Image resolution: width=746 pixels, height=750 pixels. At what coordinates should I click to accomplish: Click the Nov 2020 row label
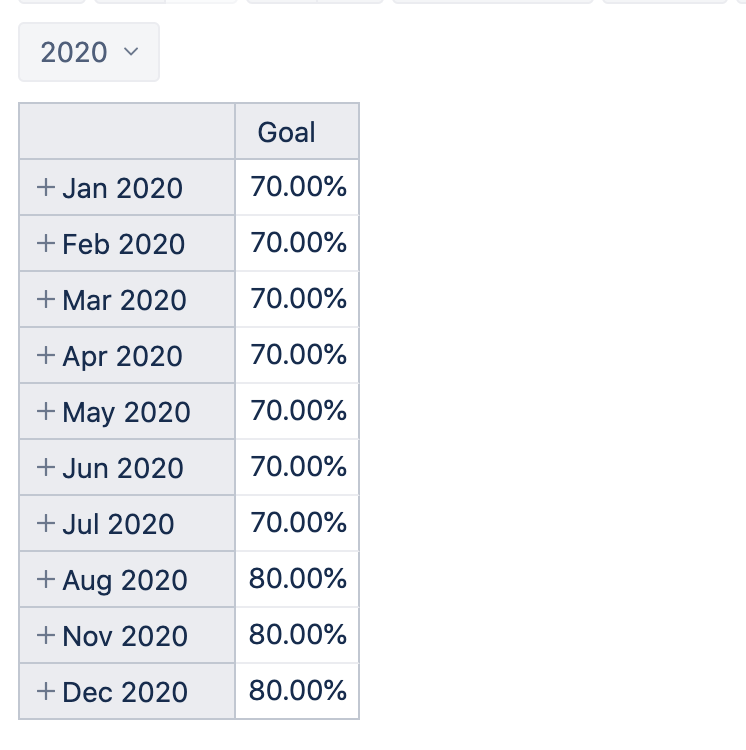click(x=125, y=636)
